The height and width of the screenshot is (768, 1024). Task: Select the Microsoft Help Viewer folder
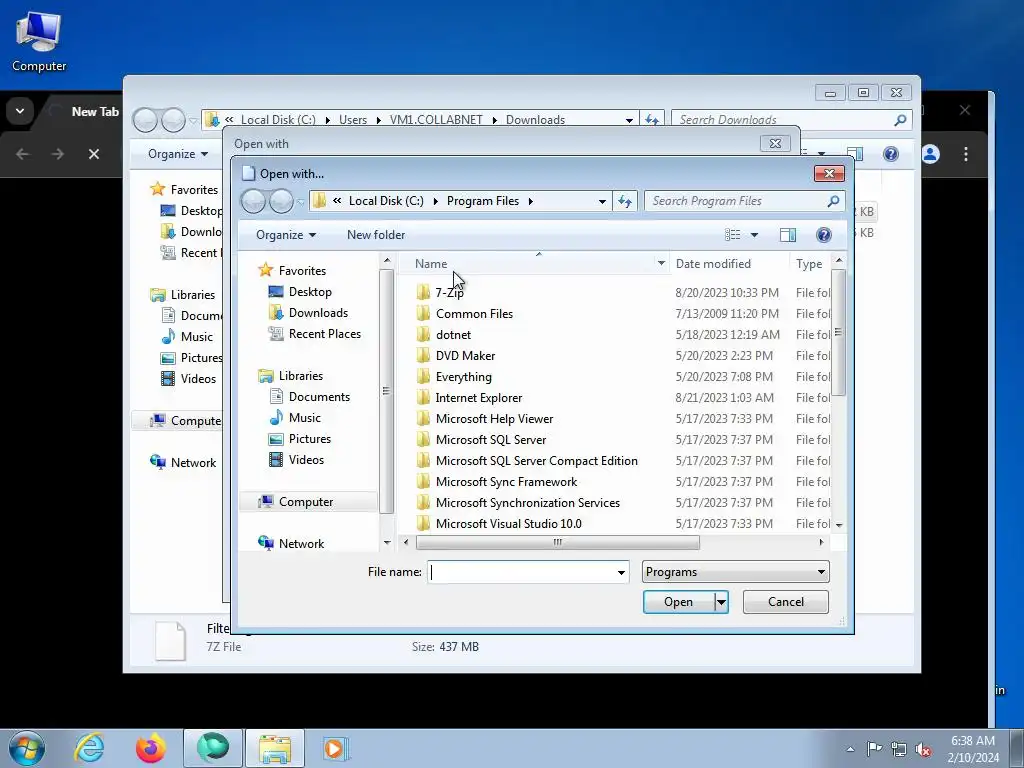(494, 419)
